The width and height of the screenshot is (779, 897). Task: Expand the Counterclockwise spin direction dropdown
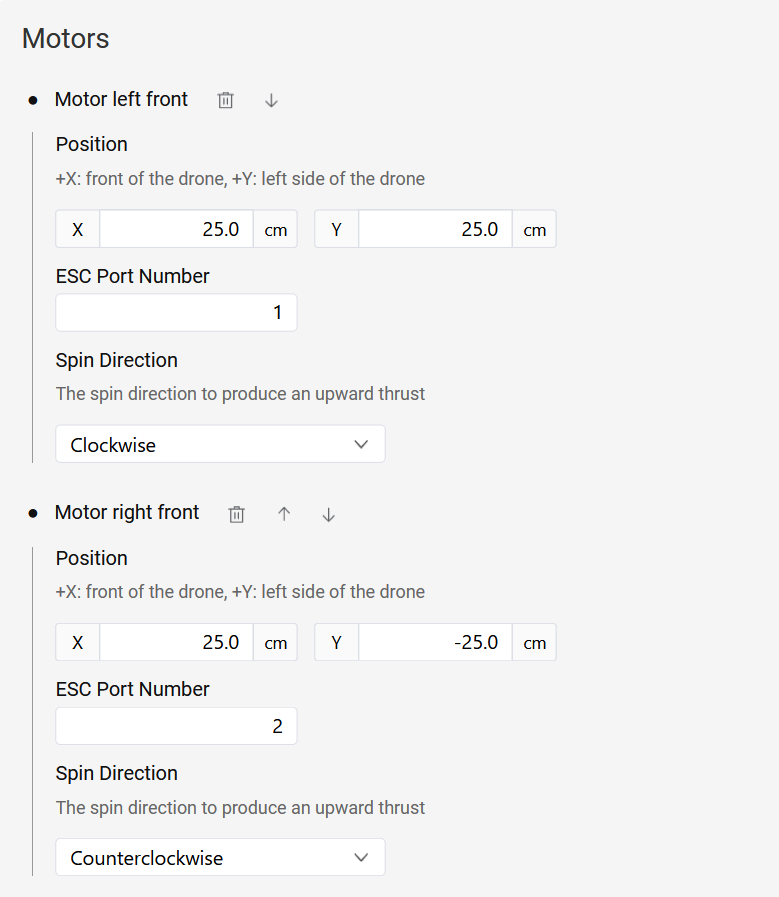(x=220, y=858)
